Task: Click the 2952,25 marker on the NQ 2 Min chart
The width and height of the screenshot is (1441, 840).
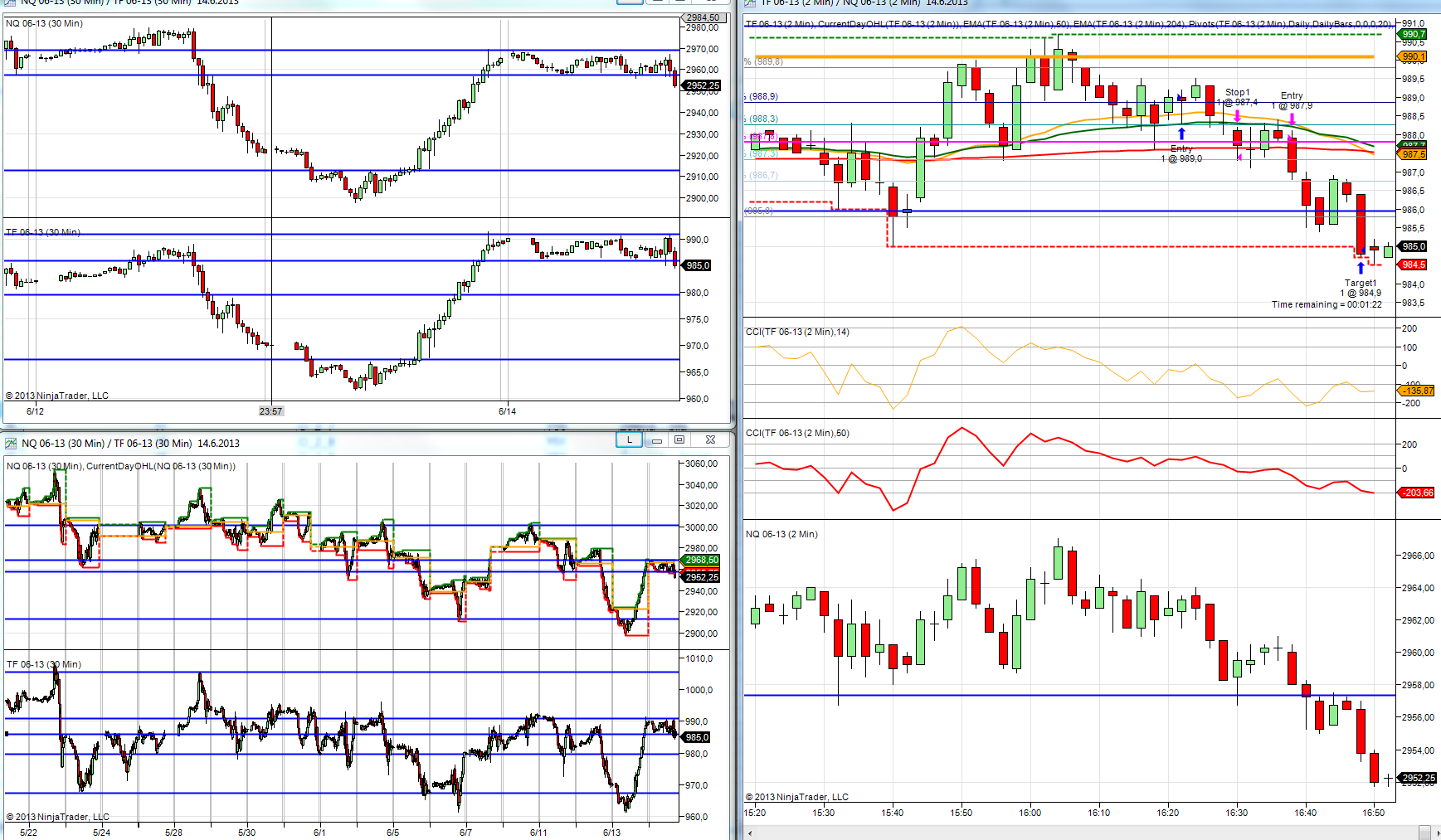Action: click(x=1418, y=778)
